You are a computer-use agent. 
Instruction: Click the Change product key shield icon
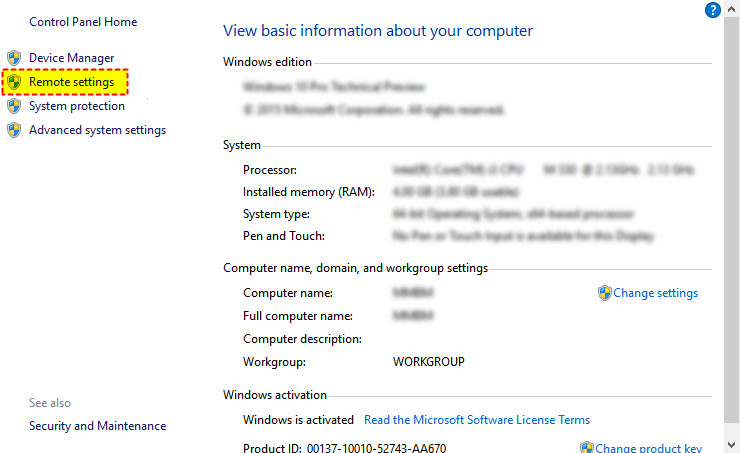[x=587, y=447]
